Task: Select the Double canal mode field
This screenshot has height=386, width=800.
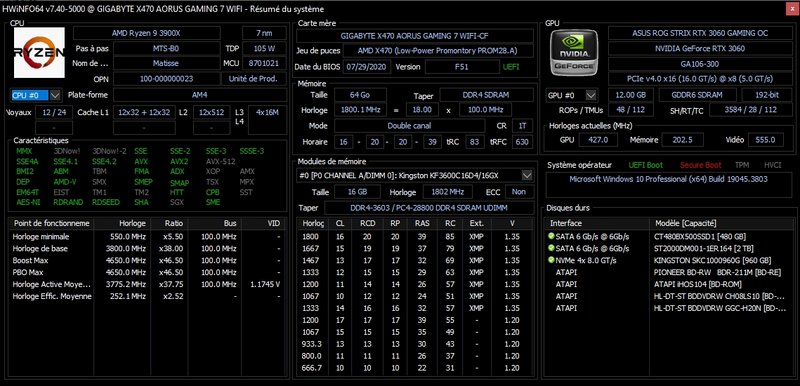Action: pos(409,125)
